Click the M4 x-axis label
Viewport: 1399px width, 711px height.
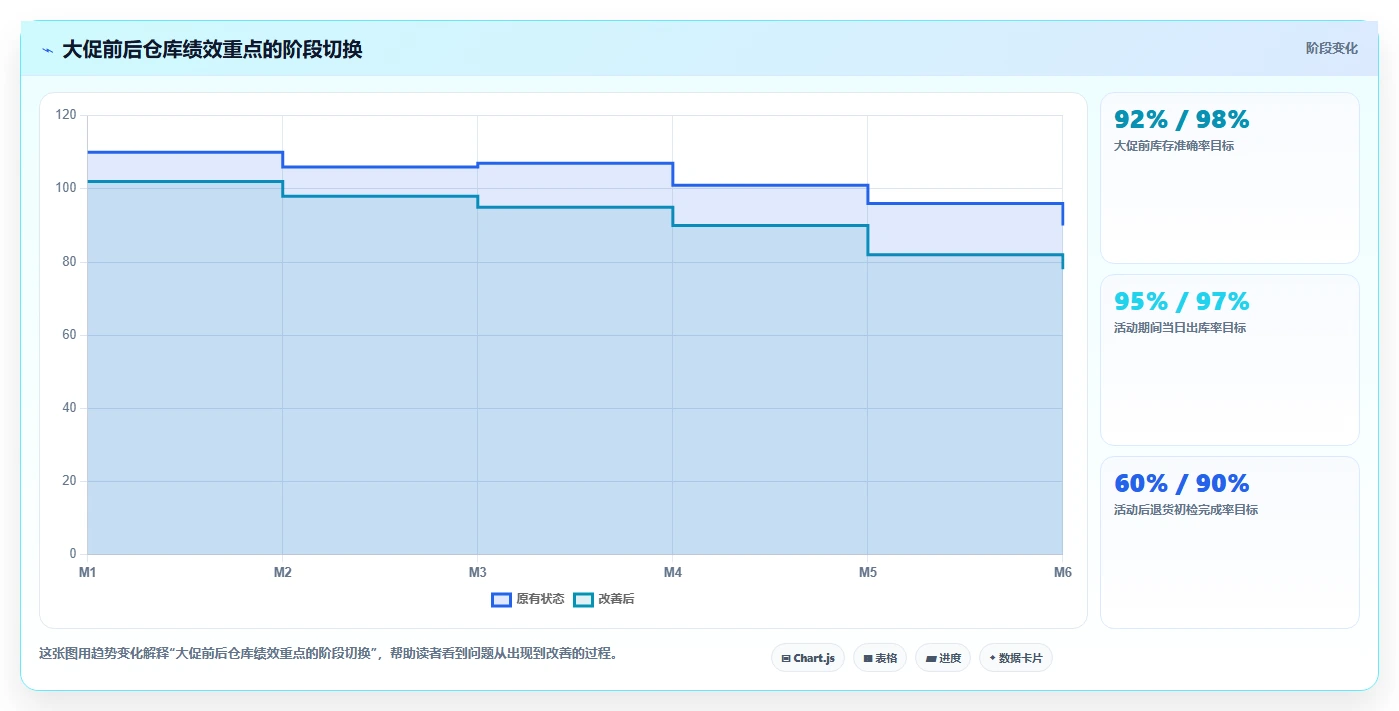(672, 572)
